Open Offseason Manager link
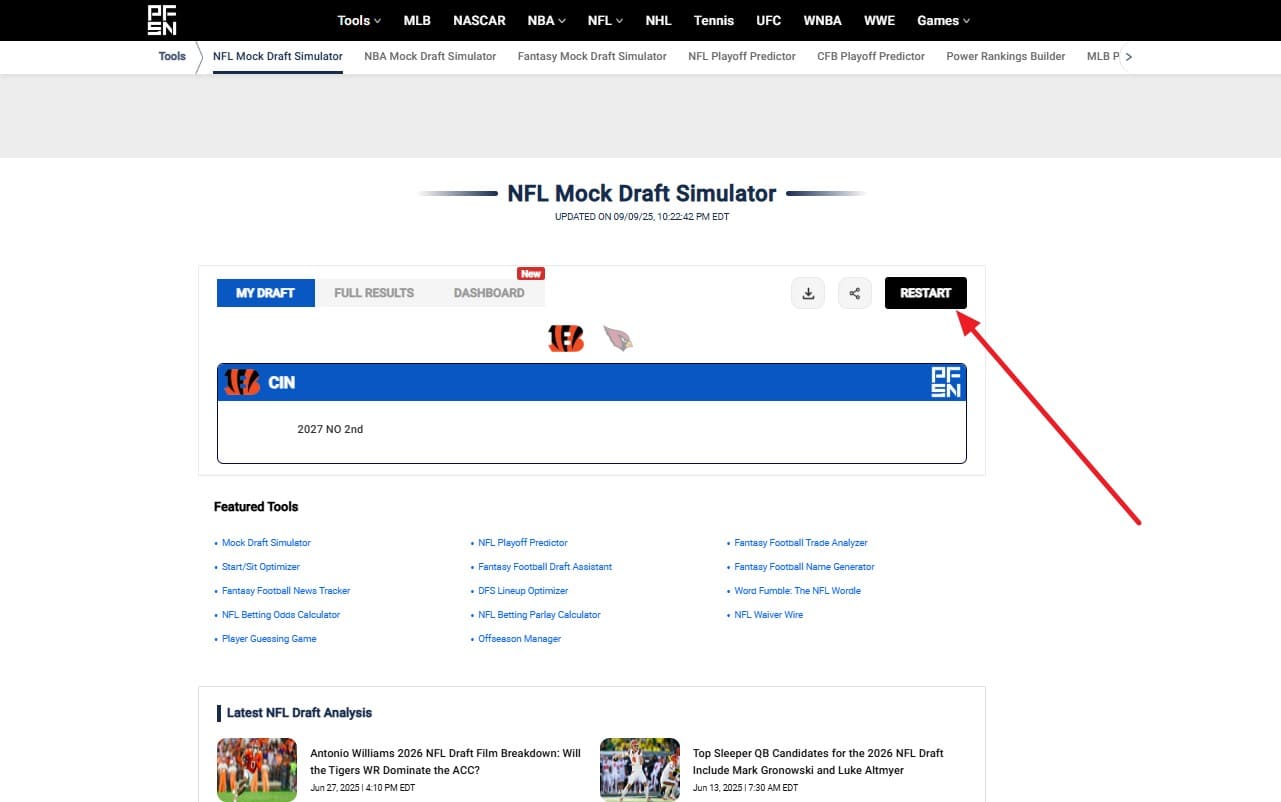Viewport: 1281px width, 802px height. click(x=520, y=639)
